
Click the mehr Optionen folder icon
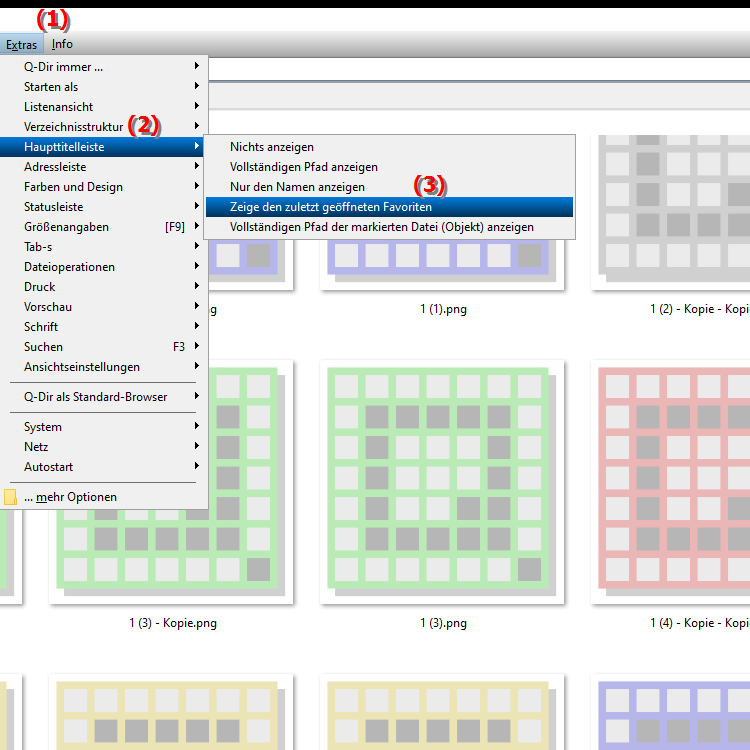click(x=10, y=497)
